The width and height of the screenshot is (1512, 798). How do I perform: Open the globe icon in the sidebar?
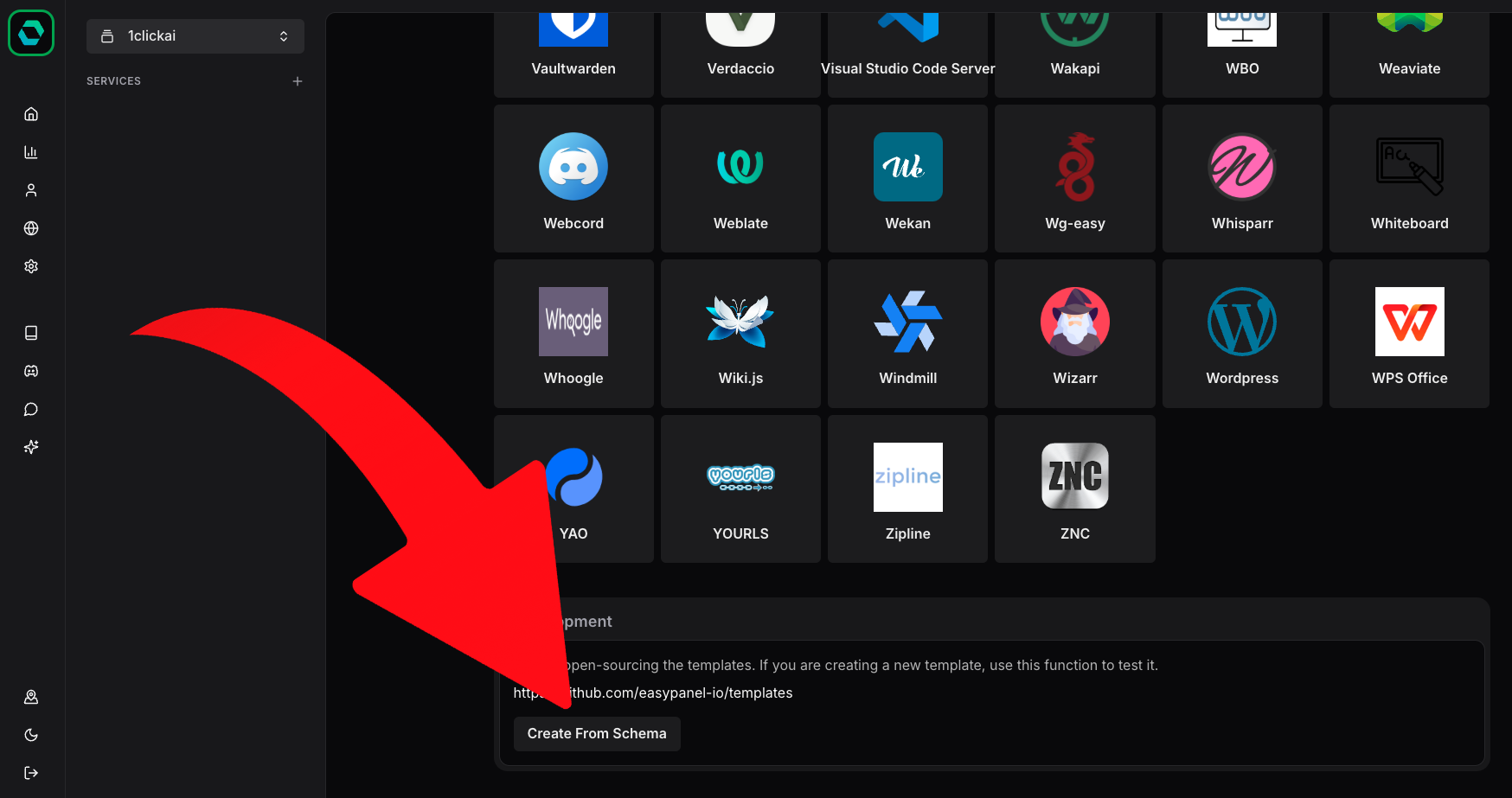coord(31,228)
